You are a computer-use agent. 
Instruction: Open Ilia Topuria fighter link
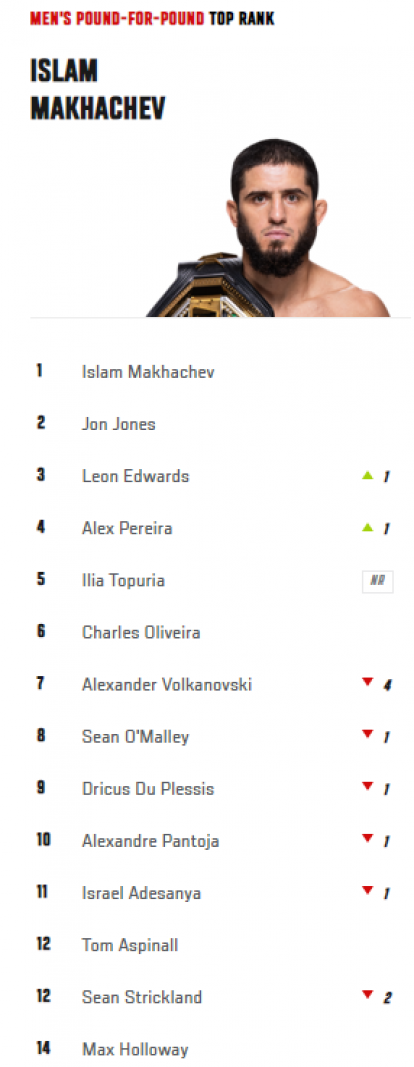pos(123,581)
